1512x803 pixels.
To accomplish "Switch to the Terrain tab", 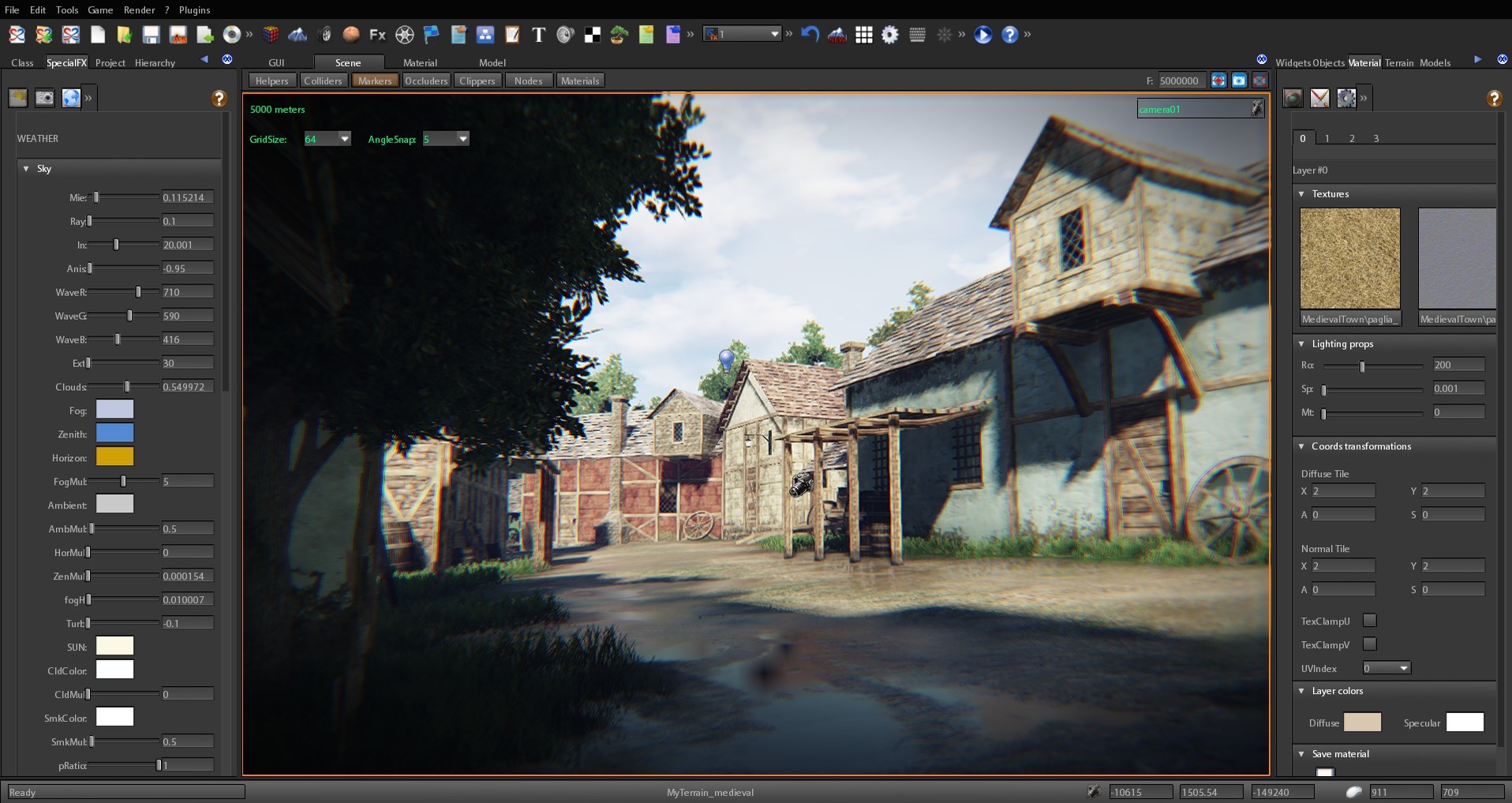I will [x=1401, y=63].
